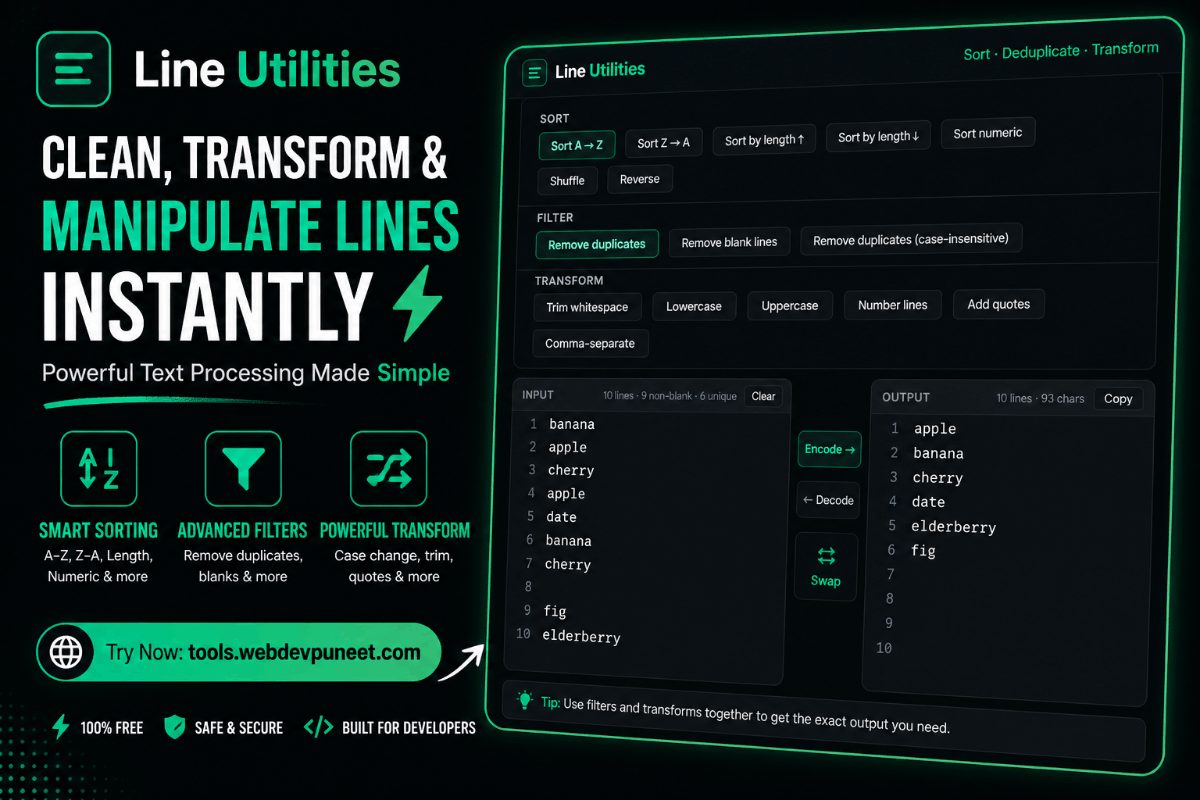Select Sort Z → A
Image resolution: width=1200 pixels, height=800 pixels.
click(x=663, y=143)
